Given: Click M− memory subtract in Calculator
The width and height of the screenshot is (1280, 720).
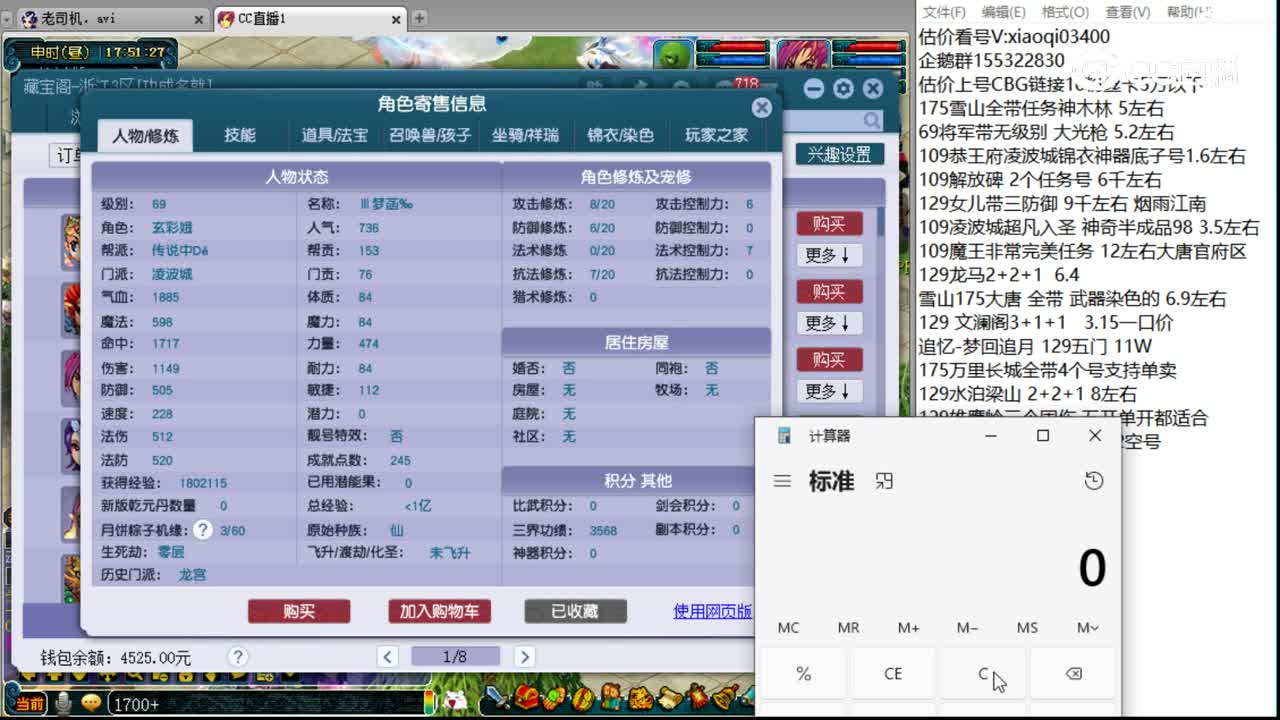Looking at the screenshot, I should pyautogui.click(x=967, y=628).
